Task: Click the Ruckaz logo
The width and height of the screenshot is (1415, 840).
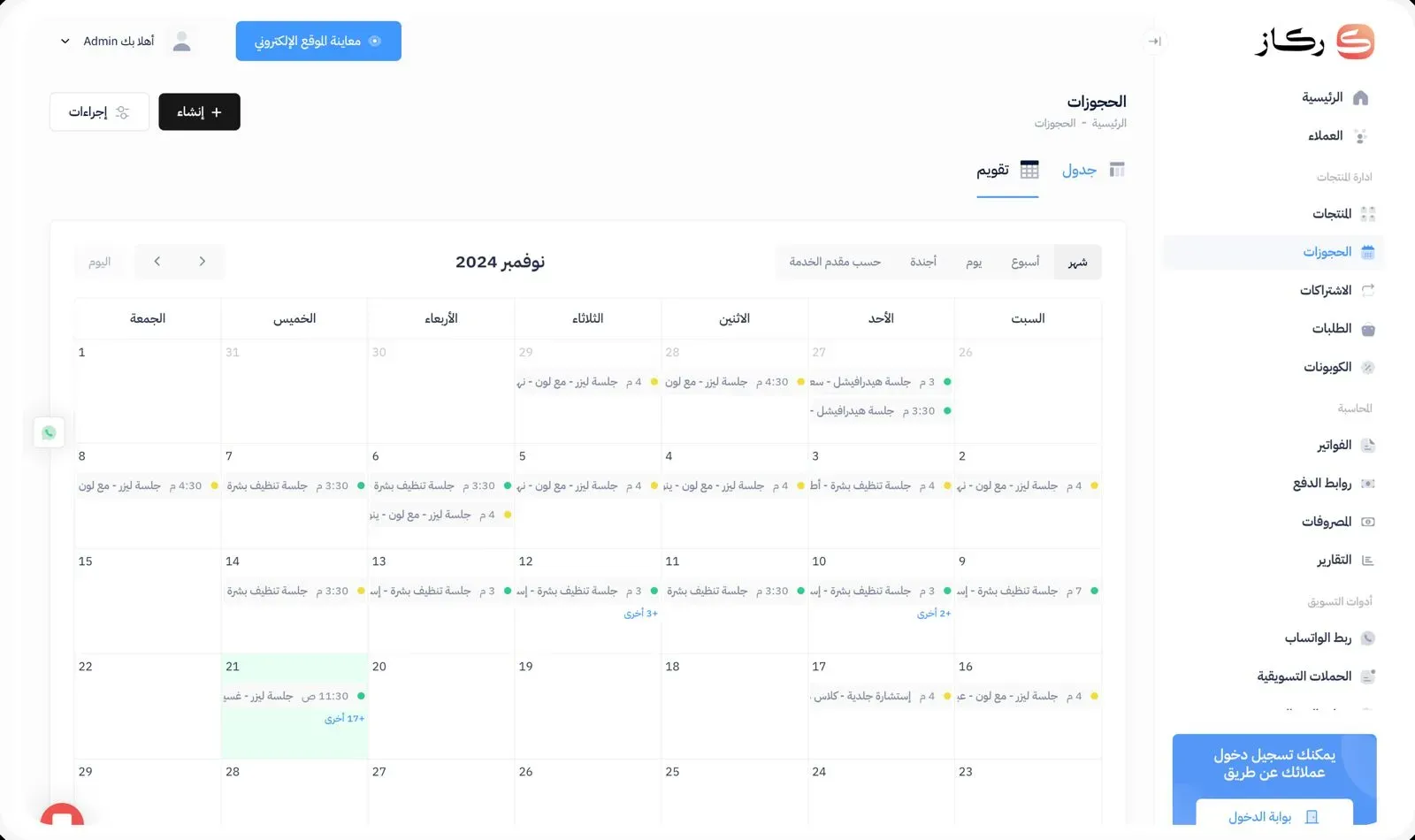Action: tap(1315, 42)
